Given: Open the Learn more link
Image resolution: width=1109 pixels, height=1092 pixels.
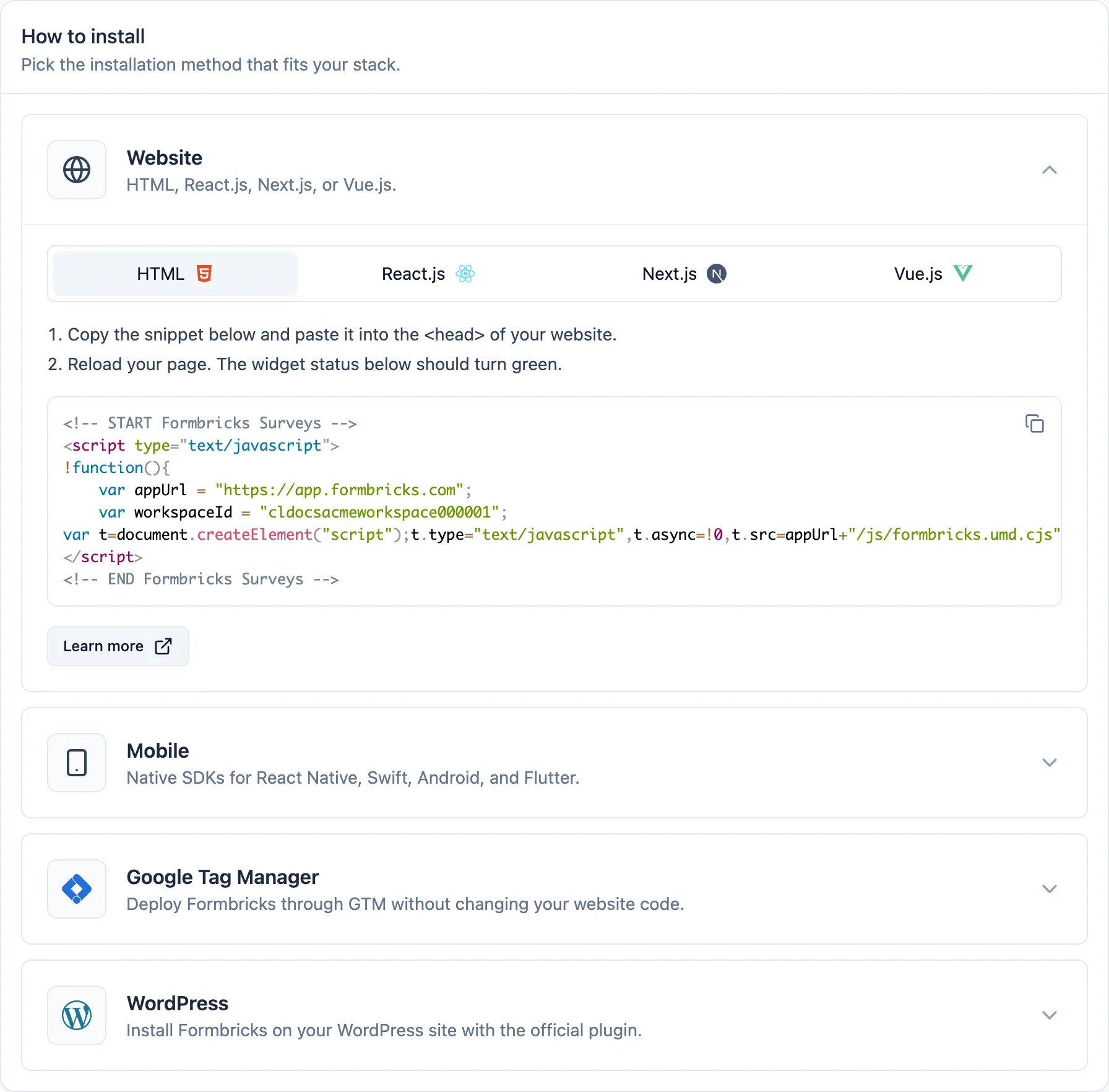Looking at the screenshot, I should [118, 646].
